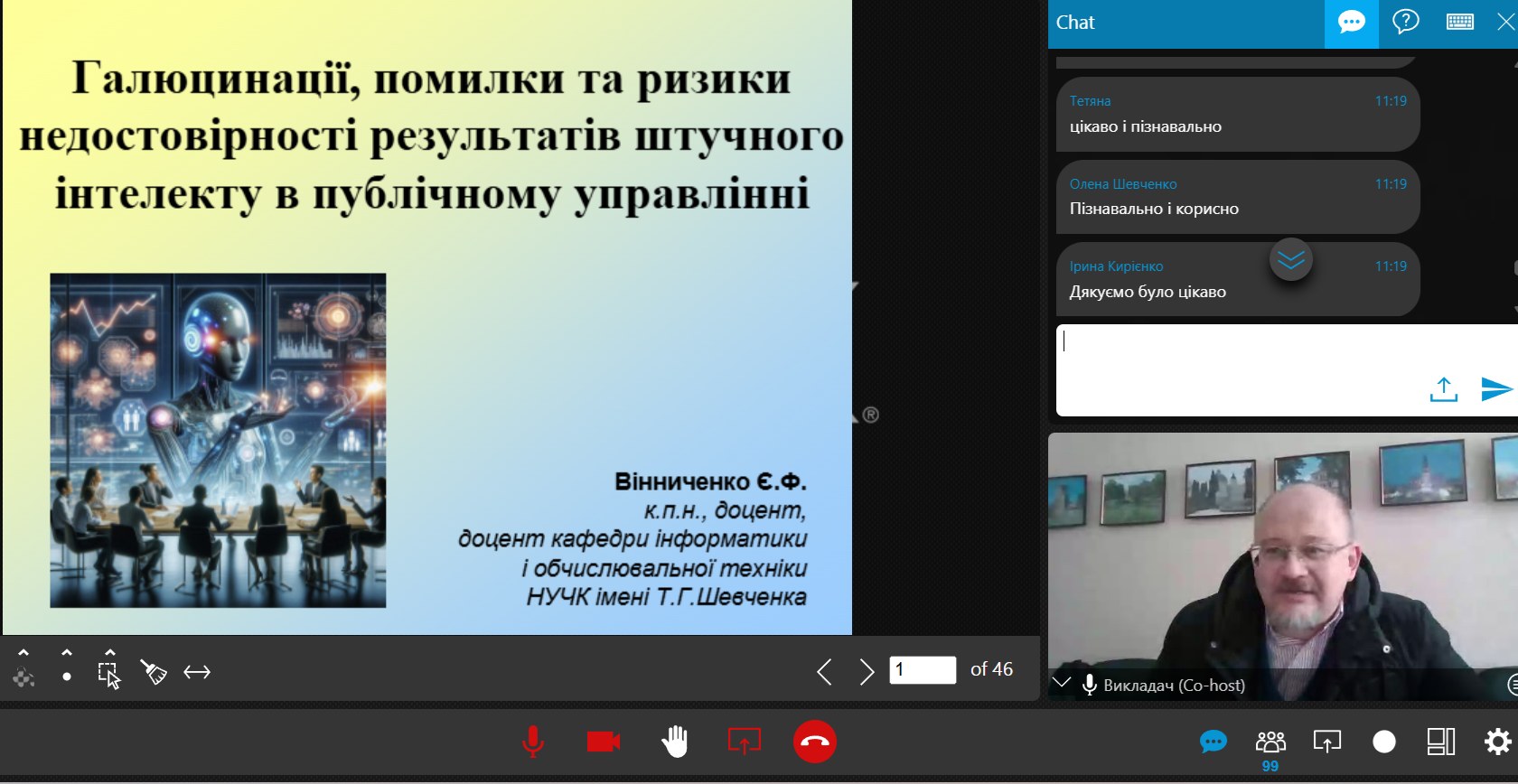Open the layout panels icon
1518x784 pixels.
(x=1440, y=742)
